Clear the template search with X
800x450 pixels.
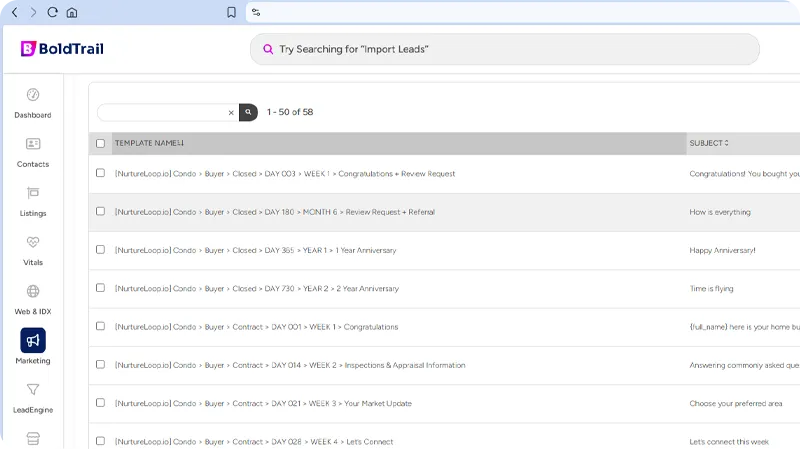(231, 113)
